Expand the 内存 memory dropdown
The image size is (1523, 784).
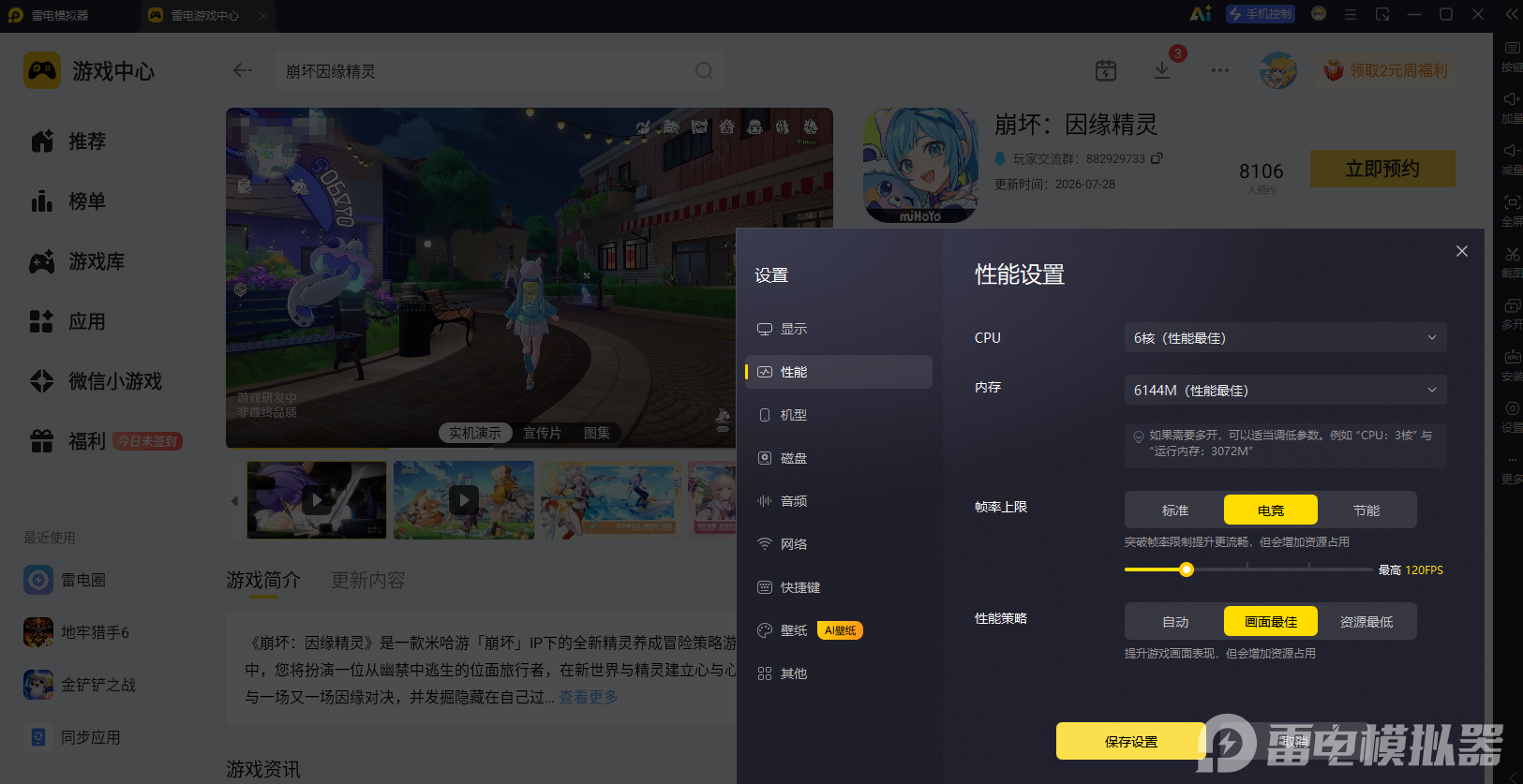click(1285, 390)
